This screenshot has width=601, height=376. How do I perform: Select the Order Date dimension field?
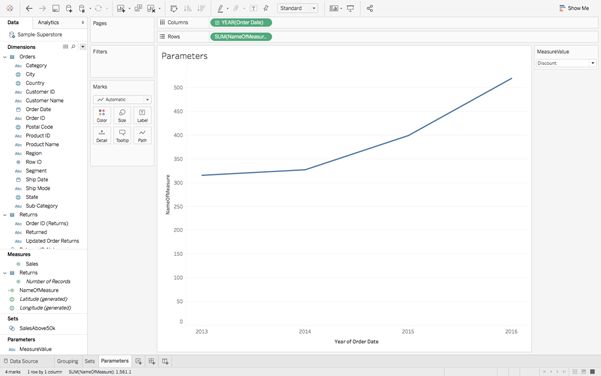tap(38, 110)
